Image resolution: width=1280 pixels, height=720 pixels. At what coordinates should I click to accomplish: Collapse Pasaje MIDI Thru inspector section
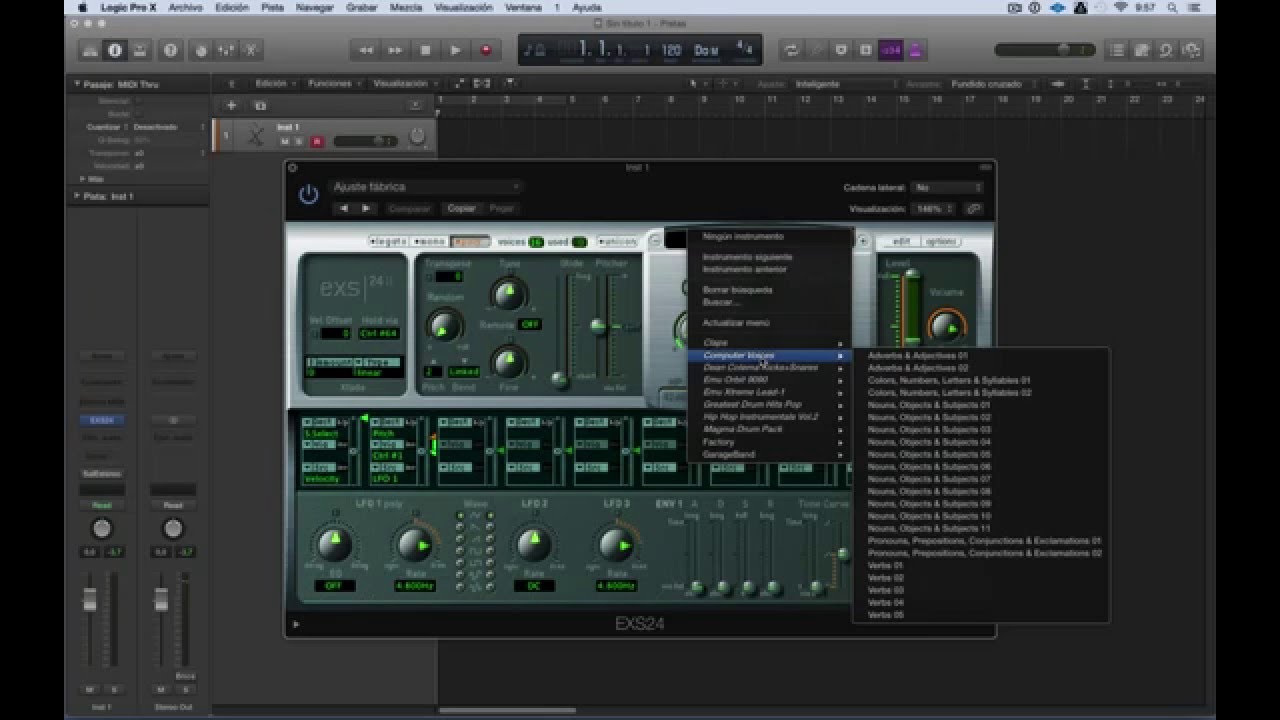click(x=77, y=84)
